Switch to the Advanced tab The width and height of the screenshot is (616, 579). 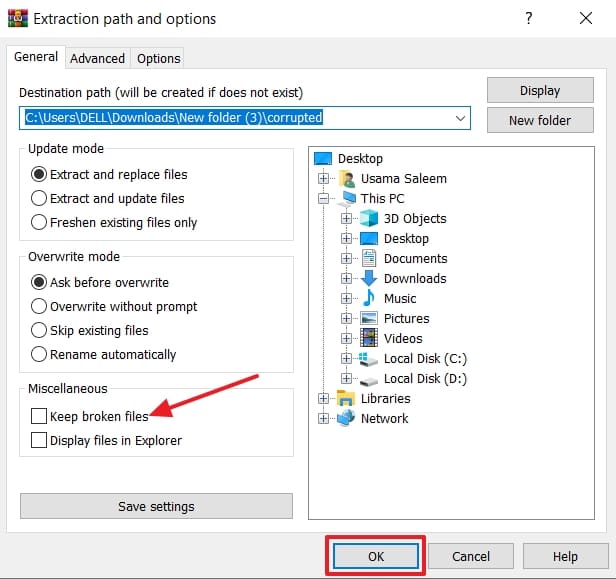click(97, 59)
